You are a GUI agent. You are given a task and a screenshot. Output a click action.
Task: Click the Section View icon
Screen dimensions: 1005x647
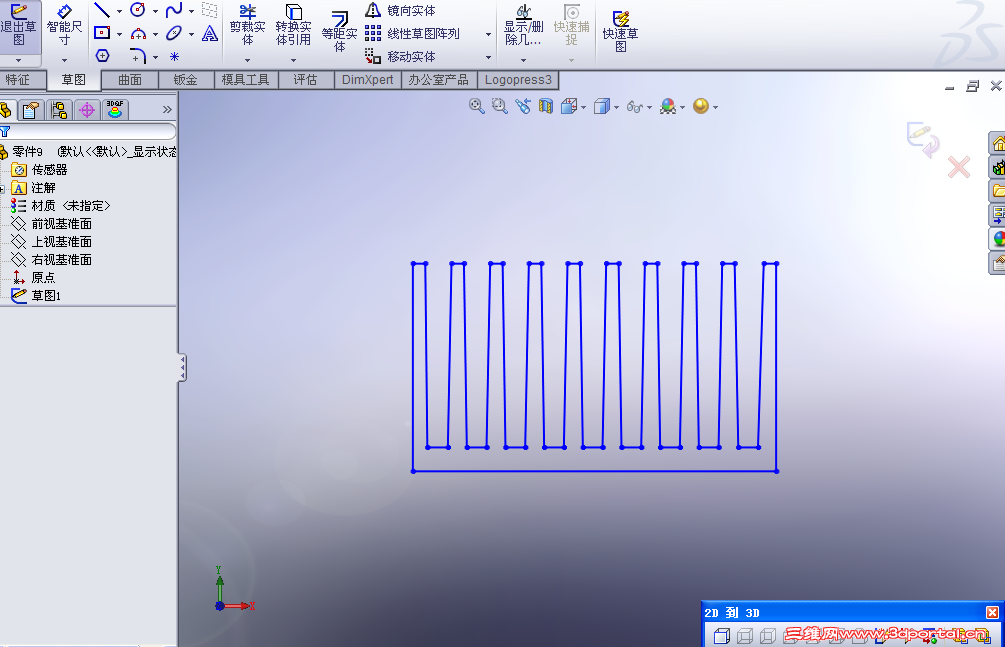(545, 106)
